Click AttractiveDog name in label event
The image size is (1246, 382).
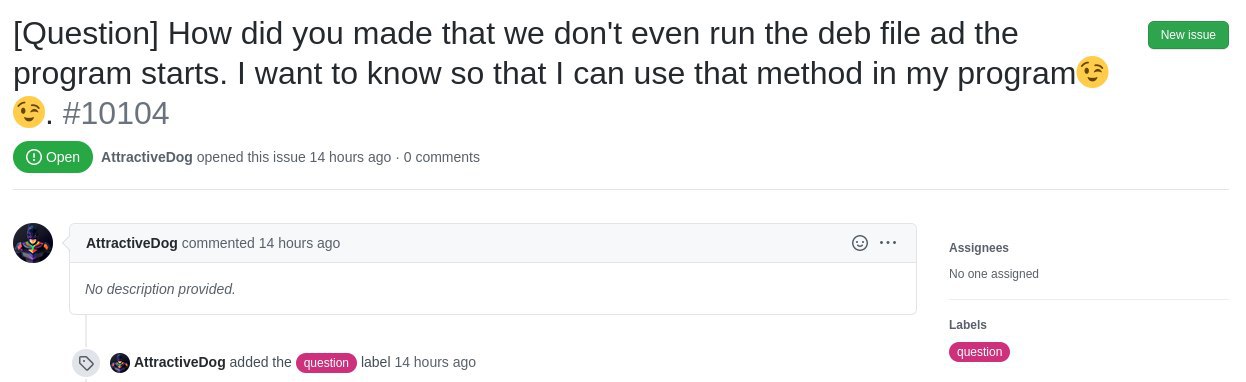pyautogui.click(x=180, y=362)
